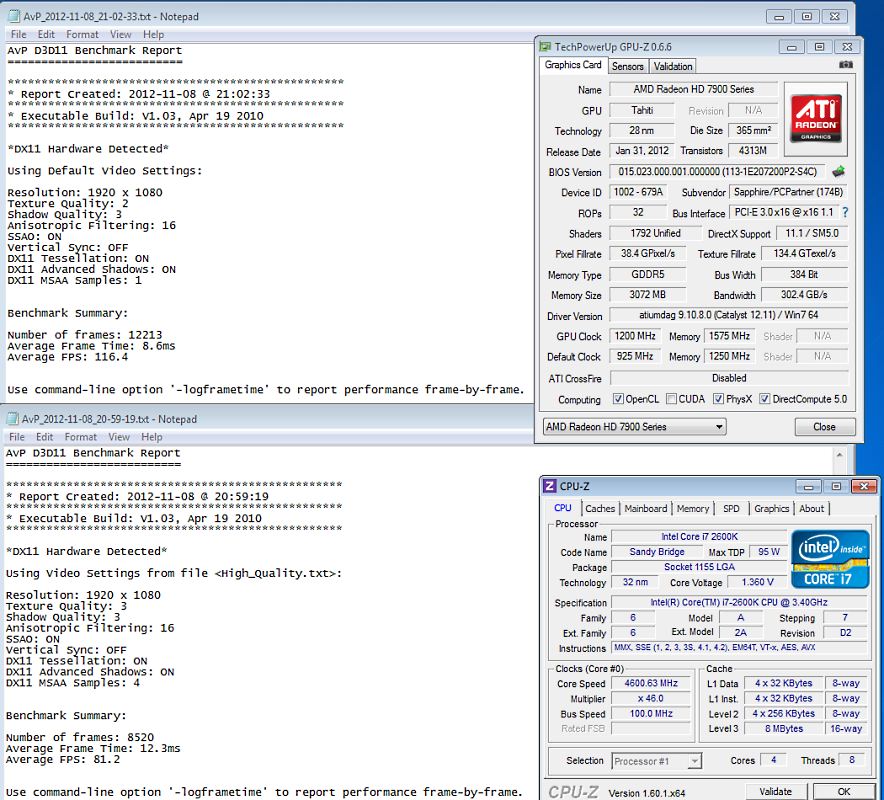The image size is (884, 800).
Task: Click the Notepad icon of AvP 21-02-33 window
Action: [x=14, y=16]
